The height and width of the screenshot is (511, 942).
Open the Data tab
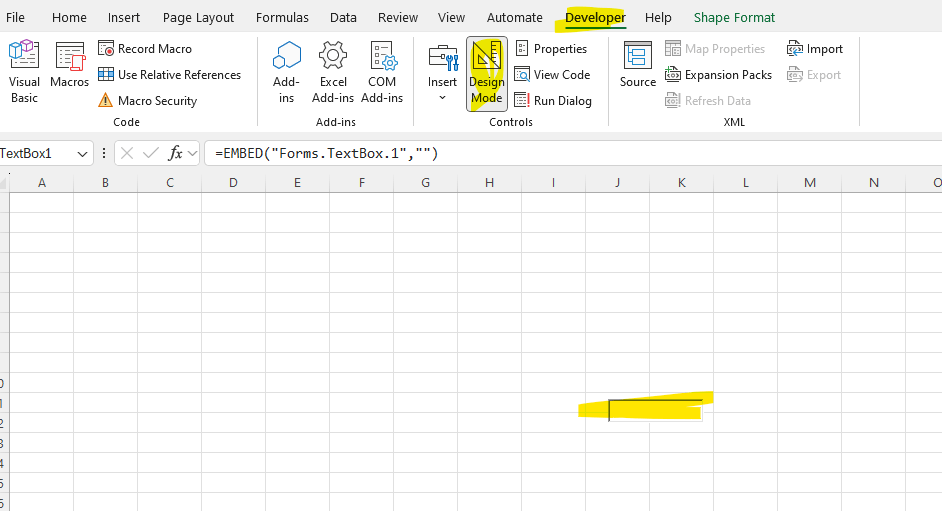click(x=343, y=17)
